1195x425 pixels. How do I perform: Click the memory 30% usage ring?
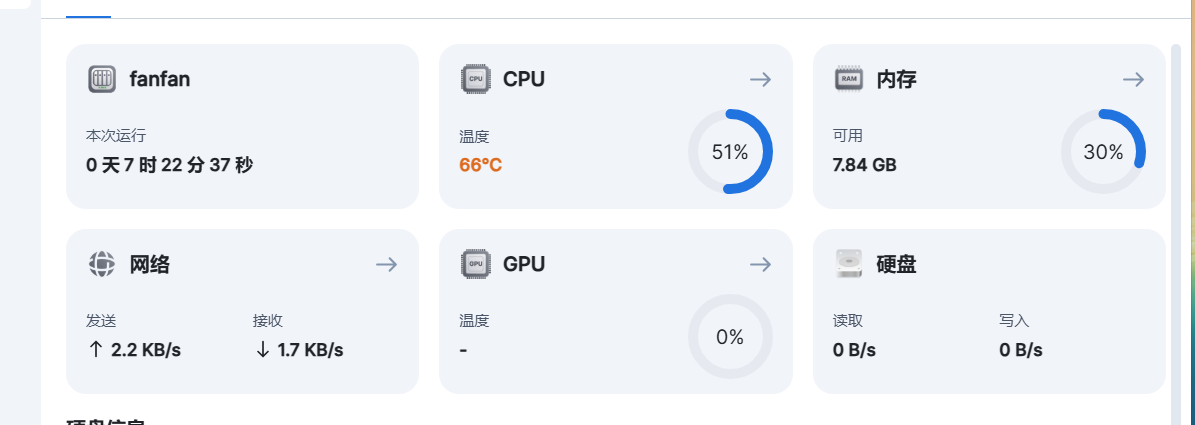(1104, 152)
